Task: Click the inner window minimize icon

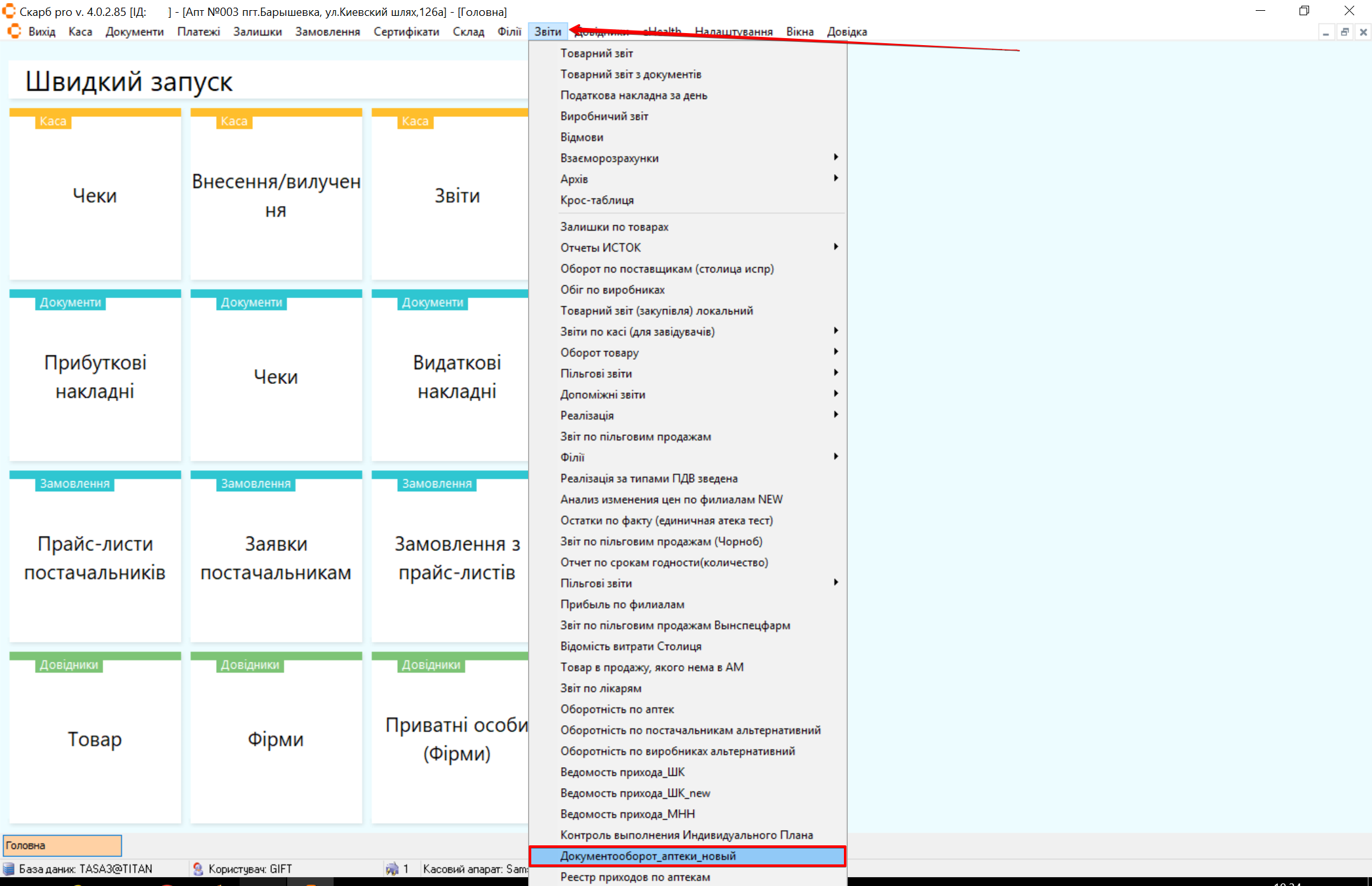Action: 1326,32
